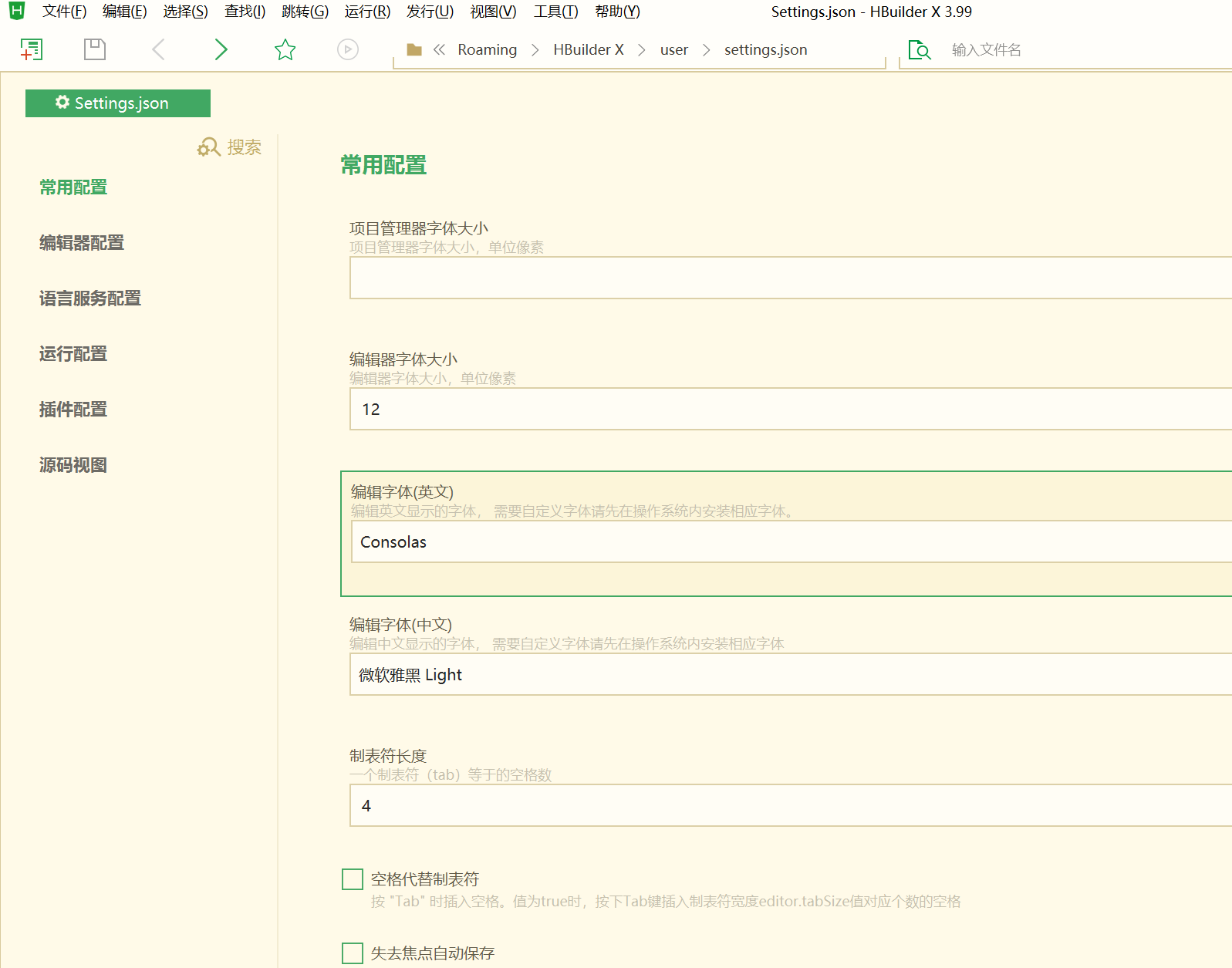Screen dimensions: 1232x968
Task: Click the 搜索 settings search label
Action: 245,147
